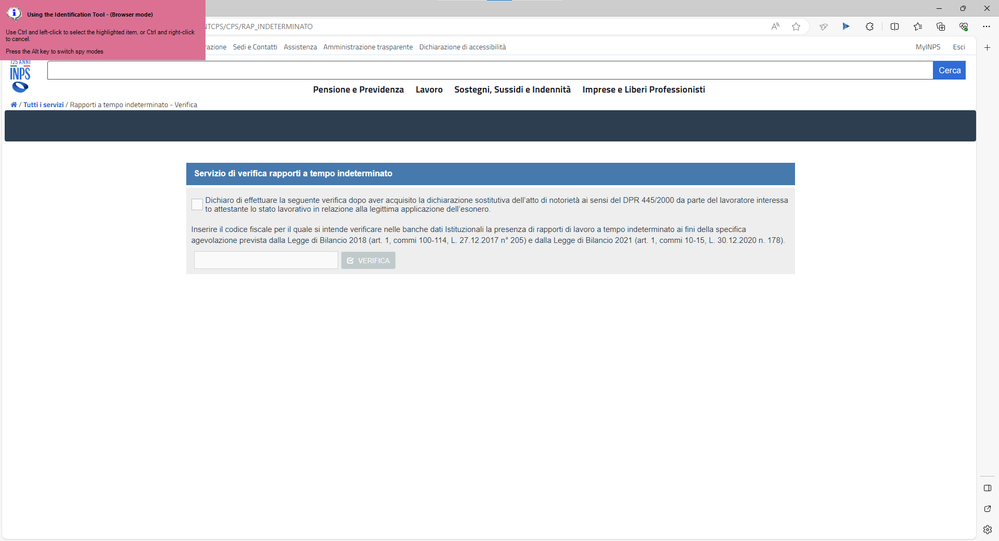
Task: Toggle the split screen icon
Action: [895, 27]
